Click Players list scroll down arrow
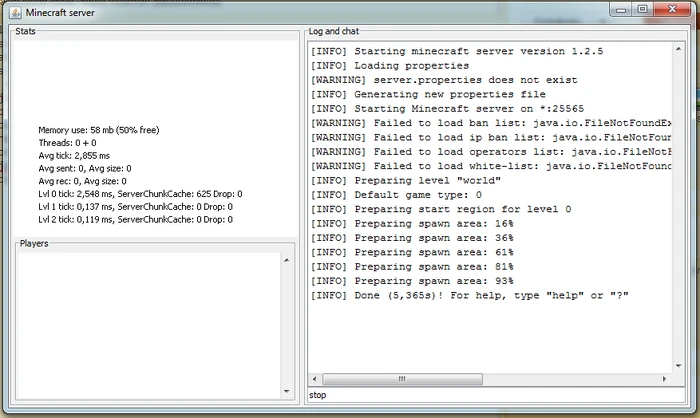Viewport: 700px width, 418px height. (287, 392)
